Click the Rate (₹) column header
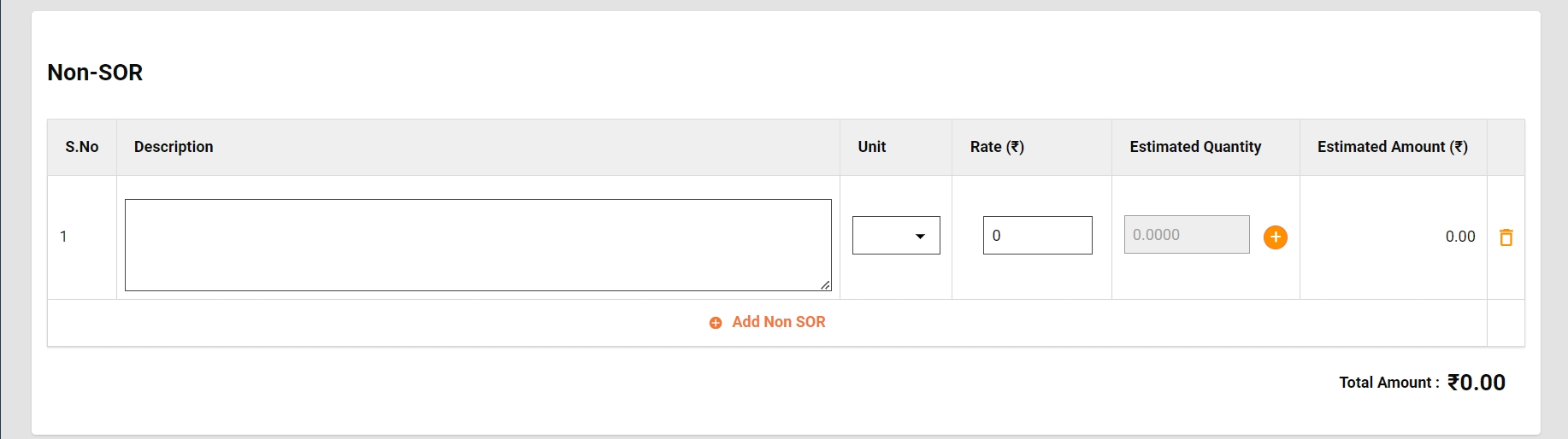This screenshot has height=439, width=1568. pyautogui.click(x=997, y=147)
